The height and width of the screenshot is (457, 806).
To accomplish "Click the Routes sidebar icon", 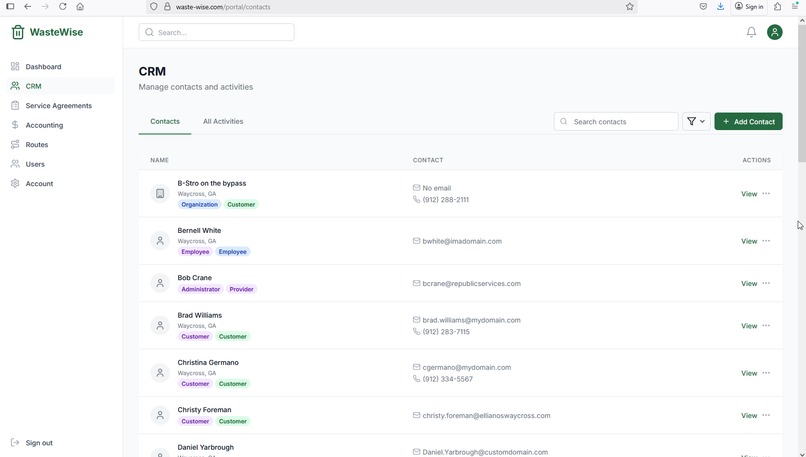I will (15, 144).
